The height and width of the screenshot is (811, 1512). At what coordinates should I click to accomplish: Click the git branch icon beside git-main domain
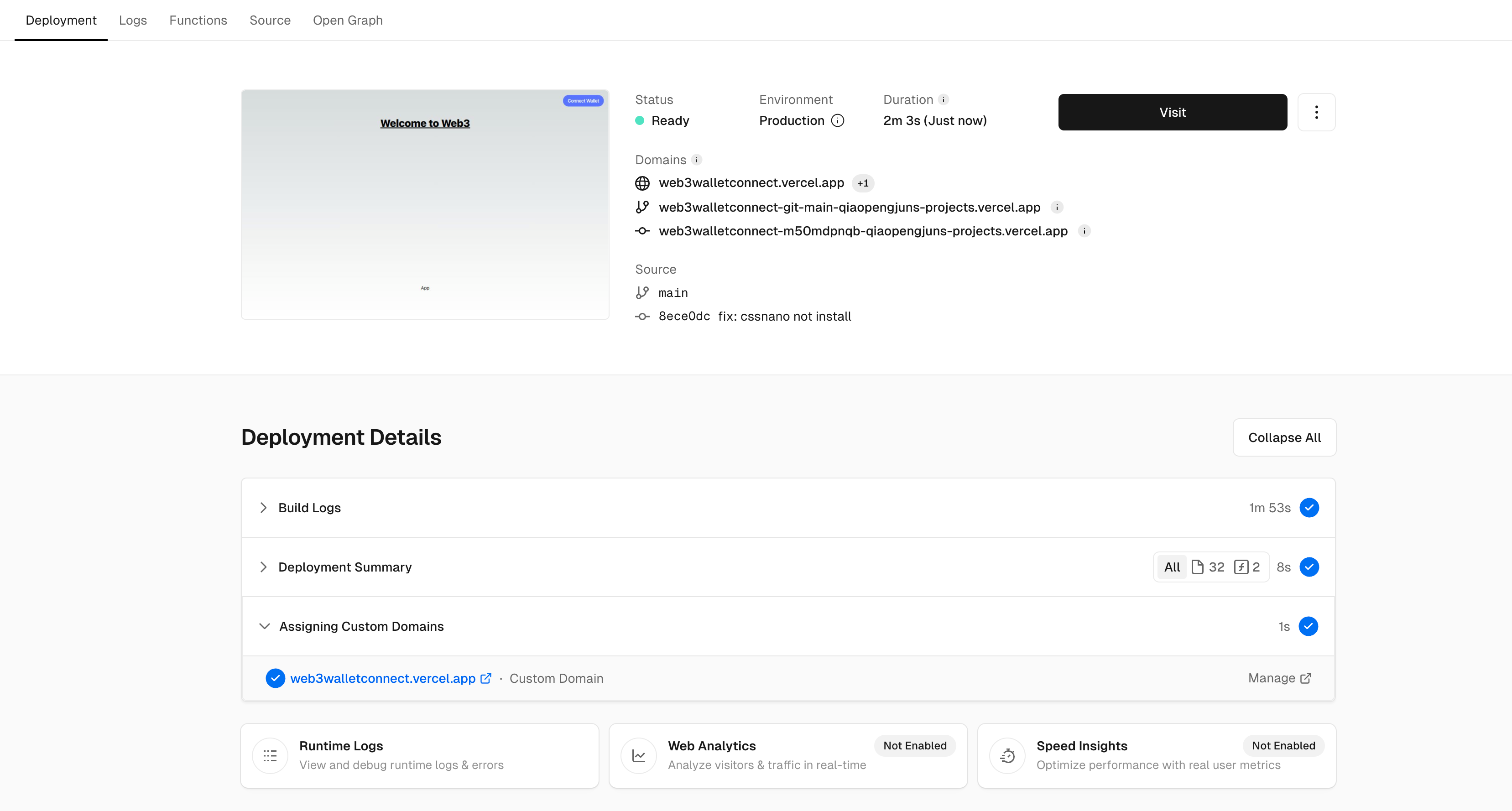[642, 207]
